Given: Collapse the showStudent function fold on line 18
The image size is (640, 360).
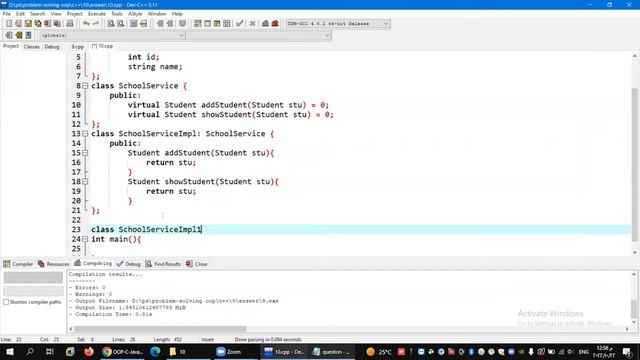Looking at the screenshot, I should (x=85, y=182).
